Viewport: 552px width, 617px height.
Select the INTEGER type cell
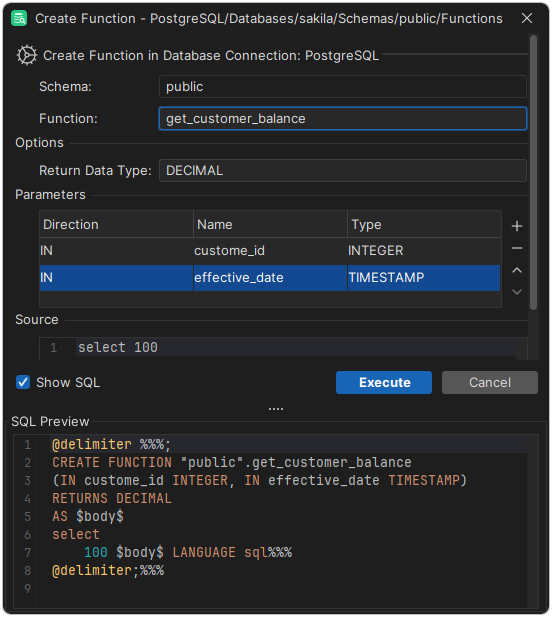click(424, 251)
